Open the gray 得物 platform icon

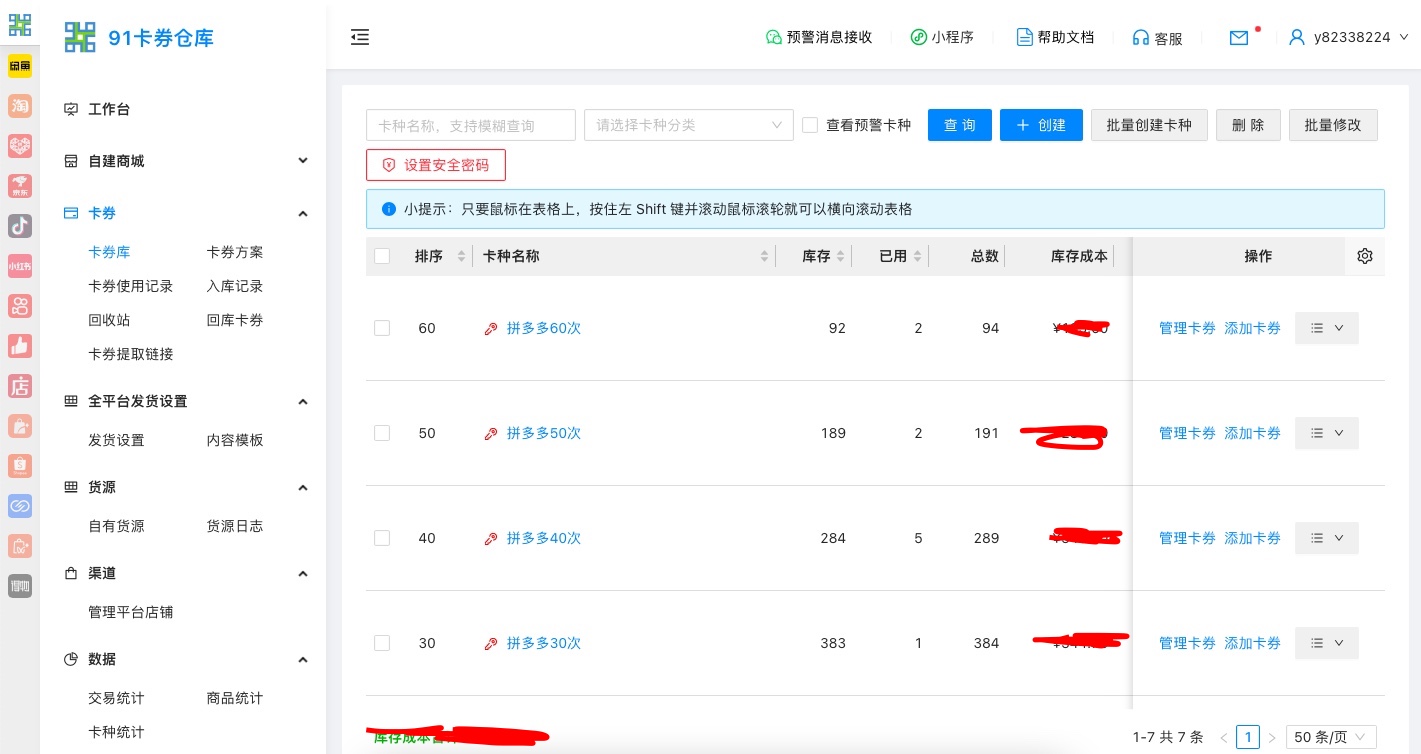pos(20,586)
